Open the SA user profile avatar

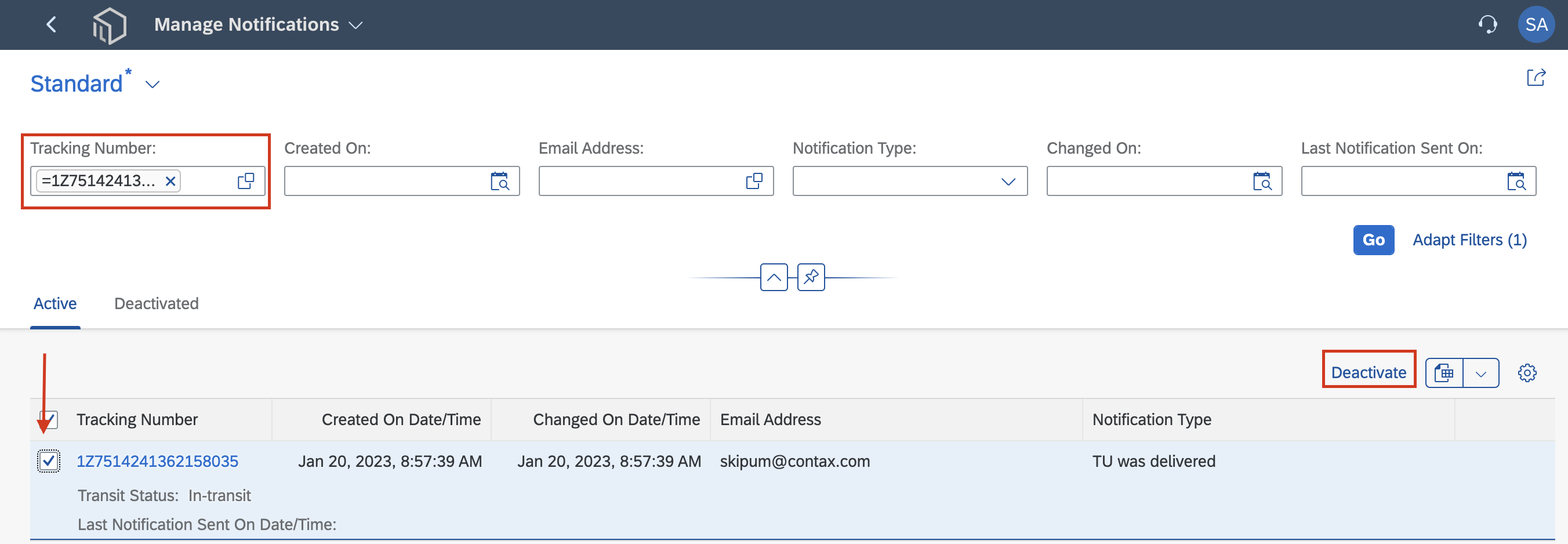pyautogui.click(x=1536, y=24)
